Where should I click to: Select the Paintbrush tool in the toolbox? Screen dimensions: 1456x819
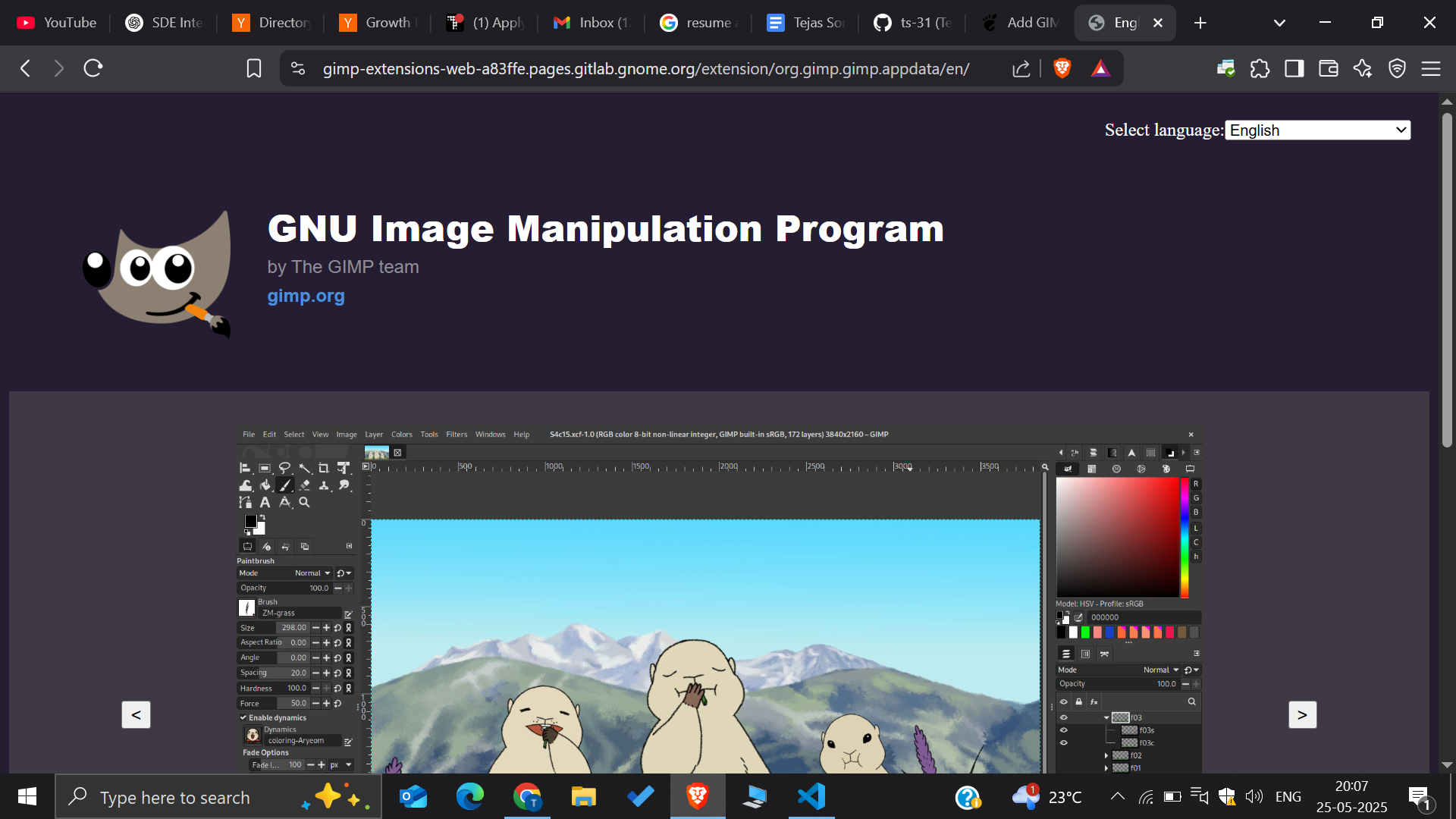[x=284, y=485]
